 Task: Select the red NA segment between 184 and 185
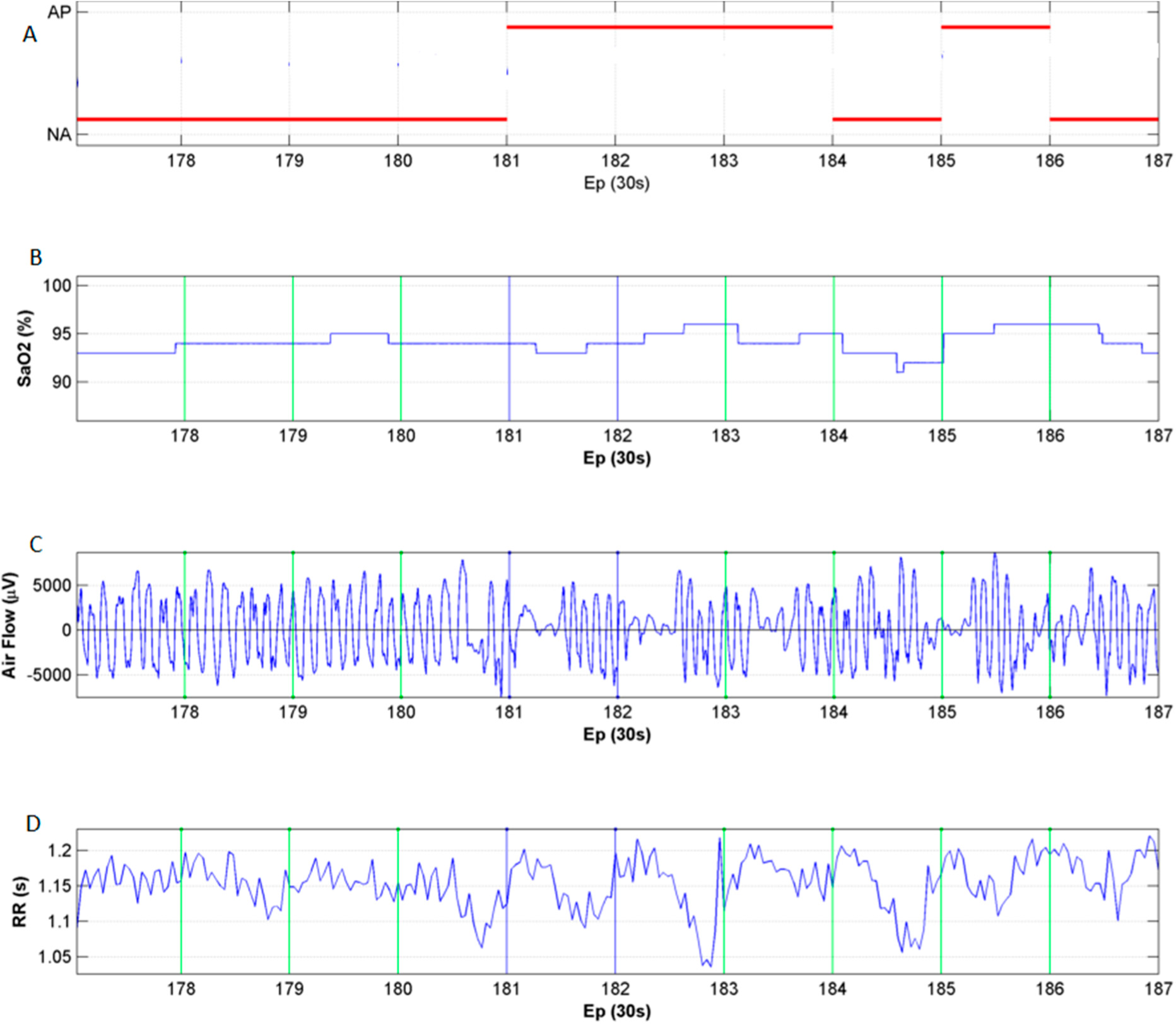[886, 119]
